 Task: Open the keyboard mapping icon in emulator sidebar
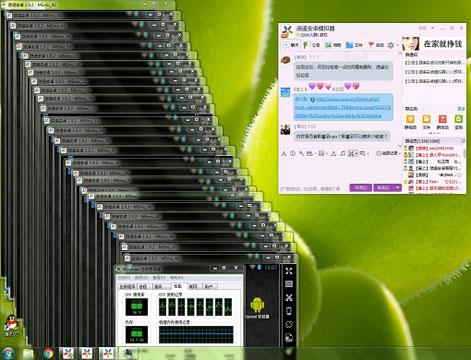coord(289,284)
